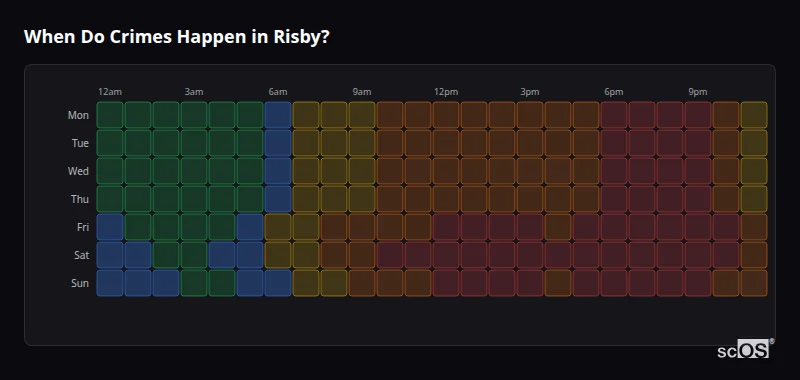The image size is (800, 380).
Task: Select the Saturday 1am blue cell
Action: pyautogui.click(x=138, y=255)
